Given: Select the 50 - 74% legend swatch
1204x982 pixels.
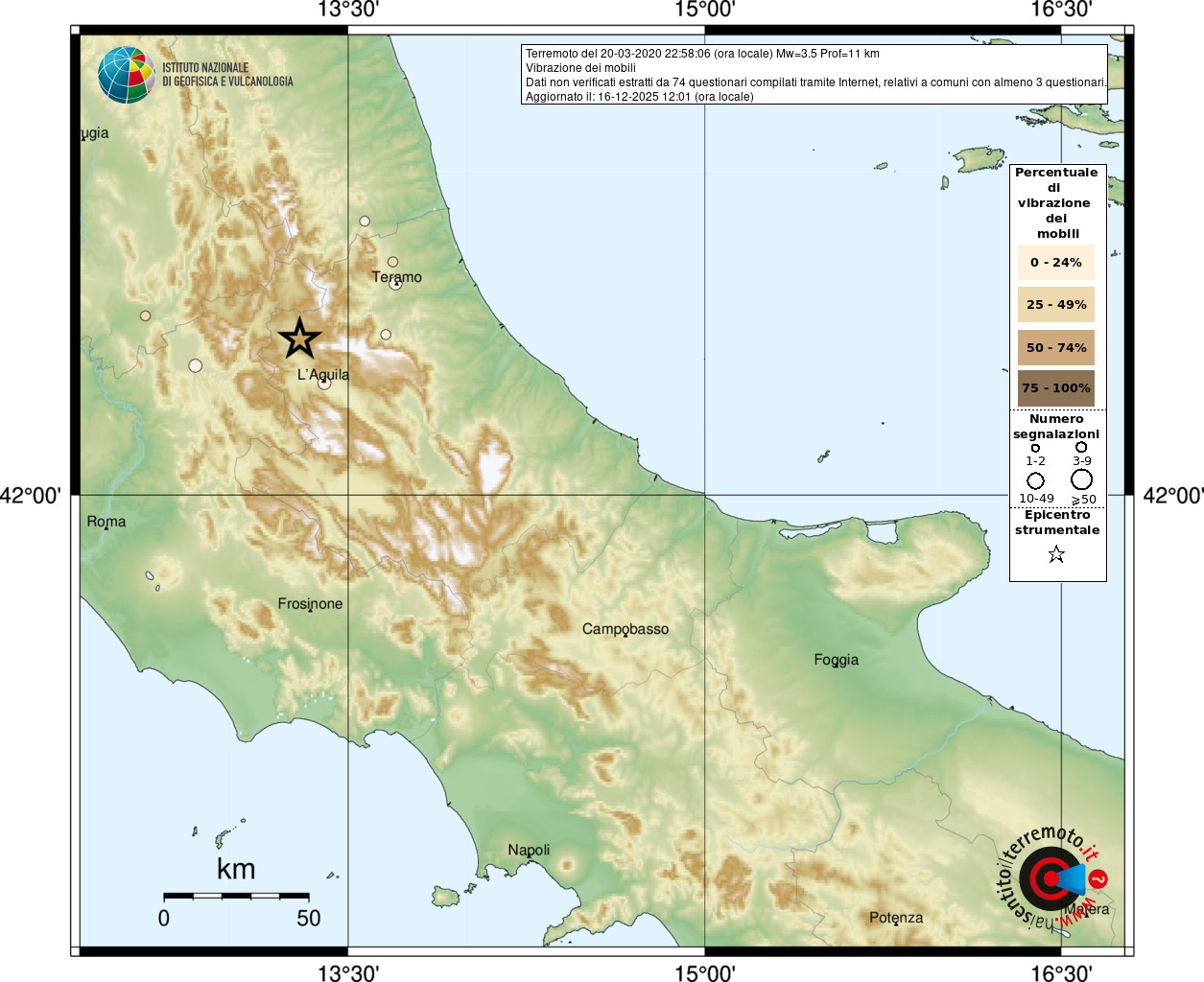Looking at the screenshot, I should [x=1056, y=347].
